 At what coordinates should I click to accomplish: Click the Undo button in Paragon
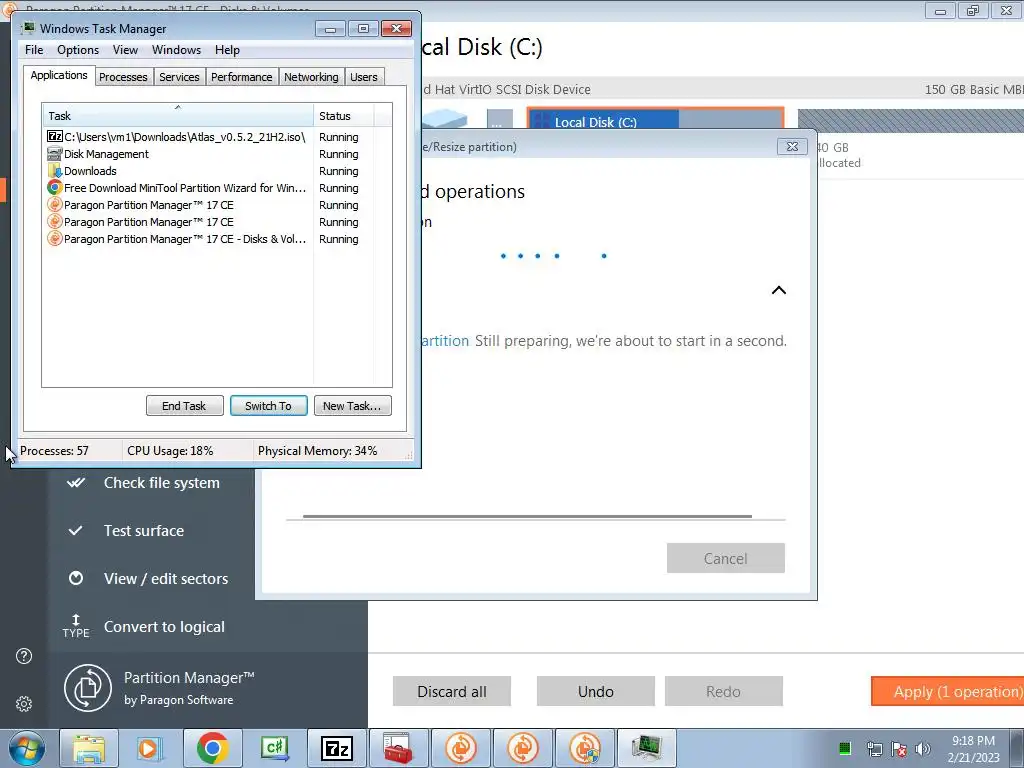(x=596, y=691)
